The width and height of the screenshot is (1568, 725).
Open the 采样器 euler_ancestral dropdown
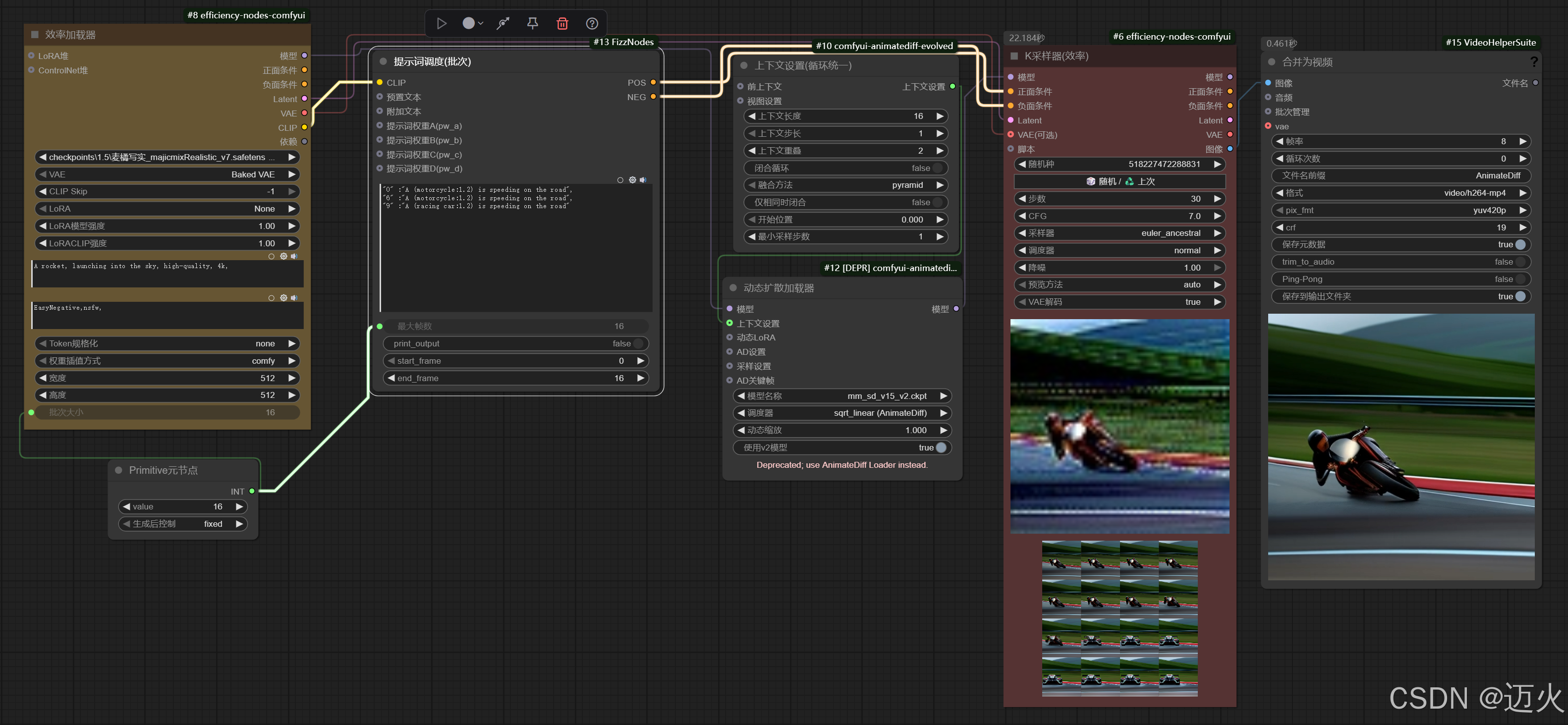[1120, 233]
